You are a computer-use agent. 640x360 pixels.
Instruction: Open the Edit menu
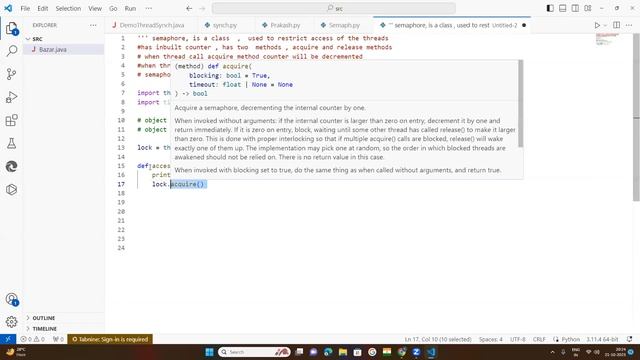[42, 8]
